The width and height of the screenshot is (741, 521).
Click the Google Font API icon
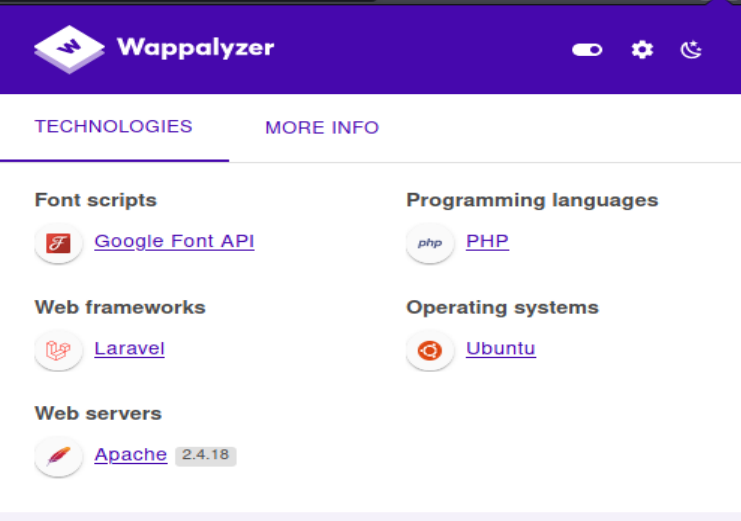pyautogui.click(x=58, y=243)
